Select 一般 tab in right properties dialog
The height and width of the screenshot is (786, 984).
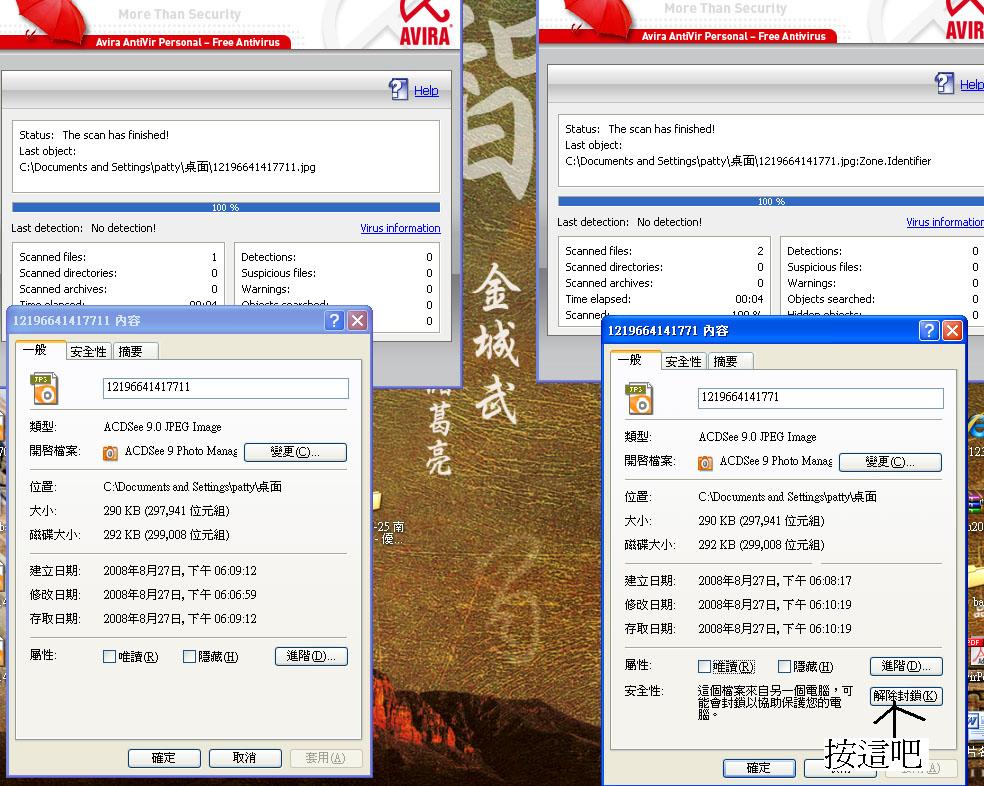coord(635,360)
